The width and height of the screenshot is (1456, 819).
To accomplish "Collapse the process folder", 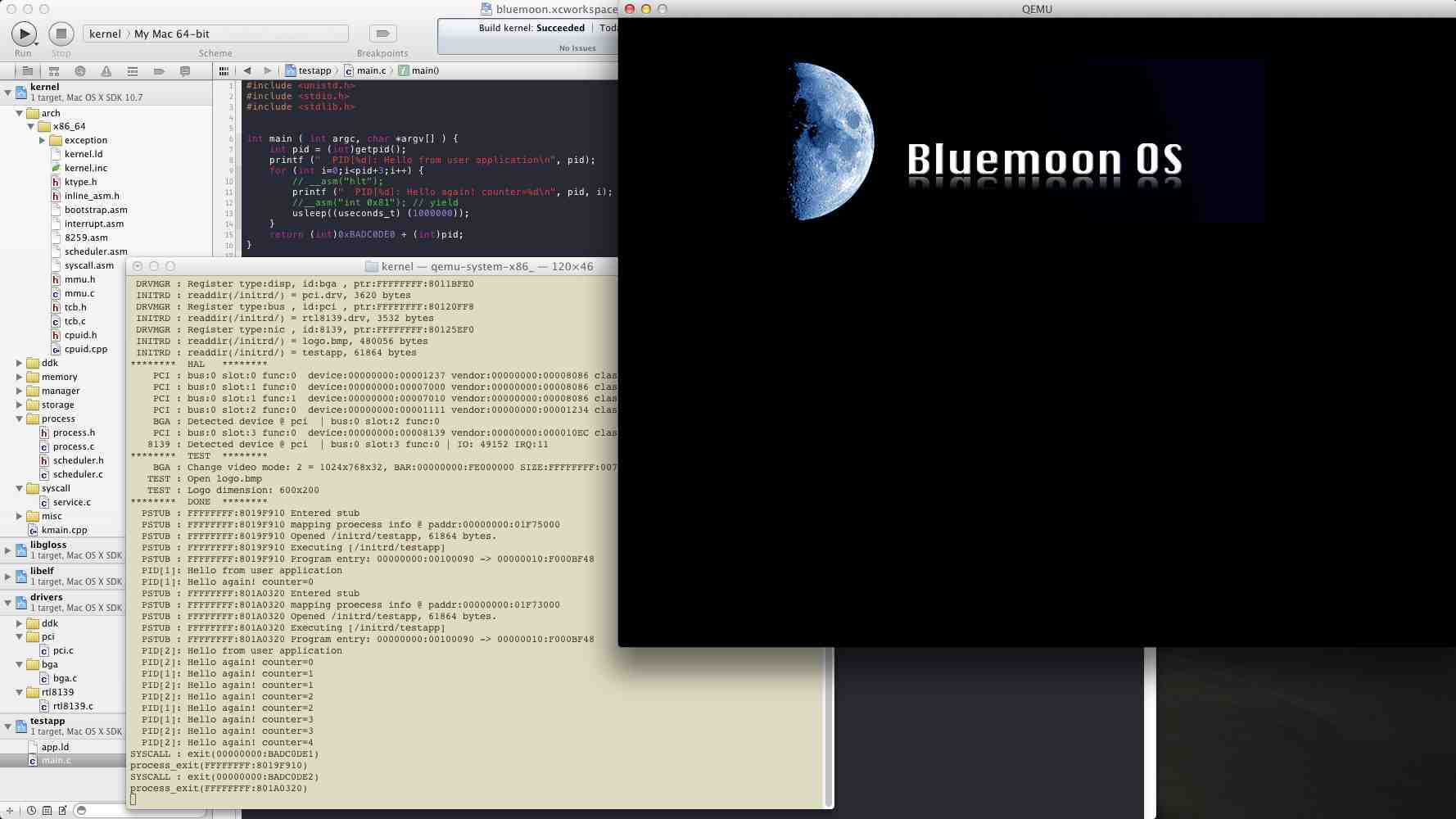I will click(x=20, y=419).
